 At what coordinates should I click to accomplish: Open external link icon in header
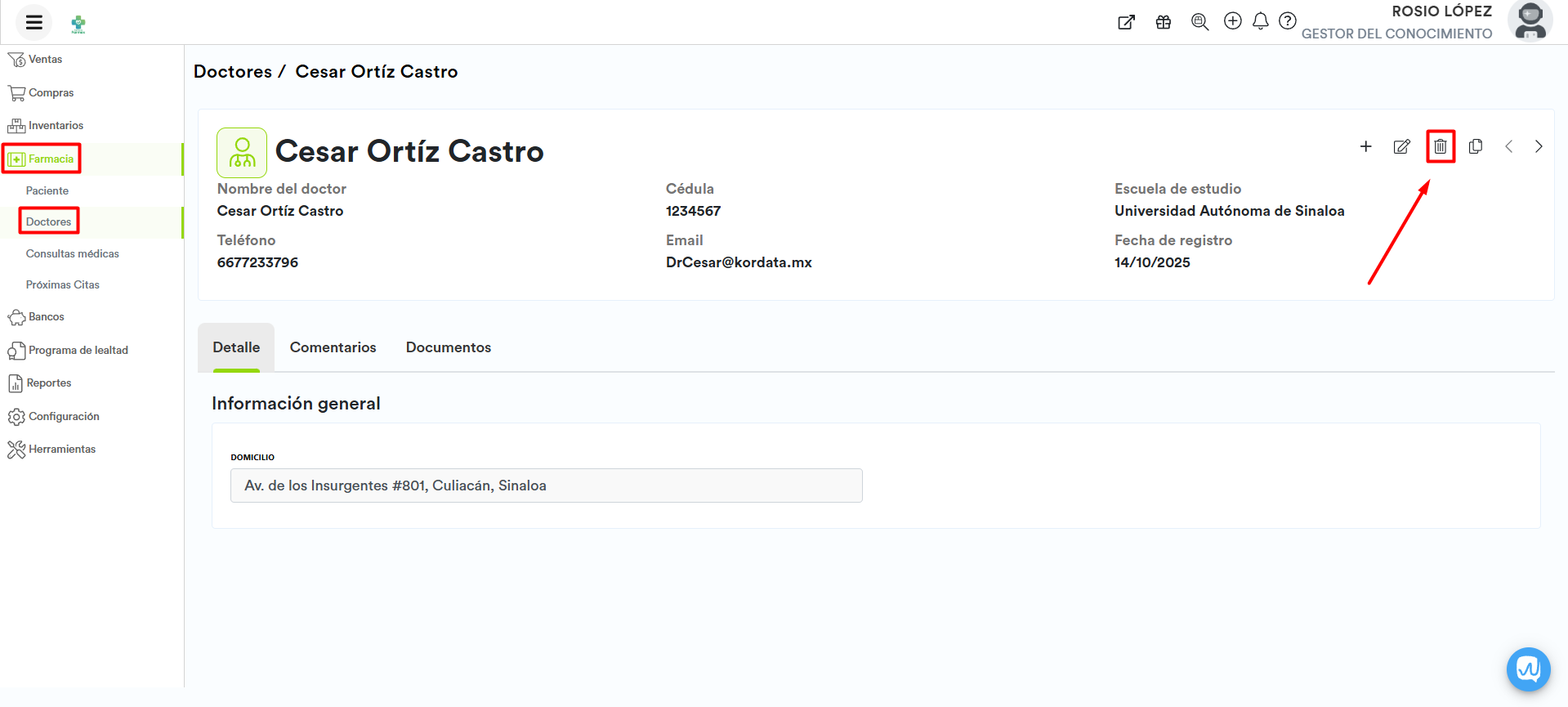pos(1126,22)
